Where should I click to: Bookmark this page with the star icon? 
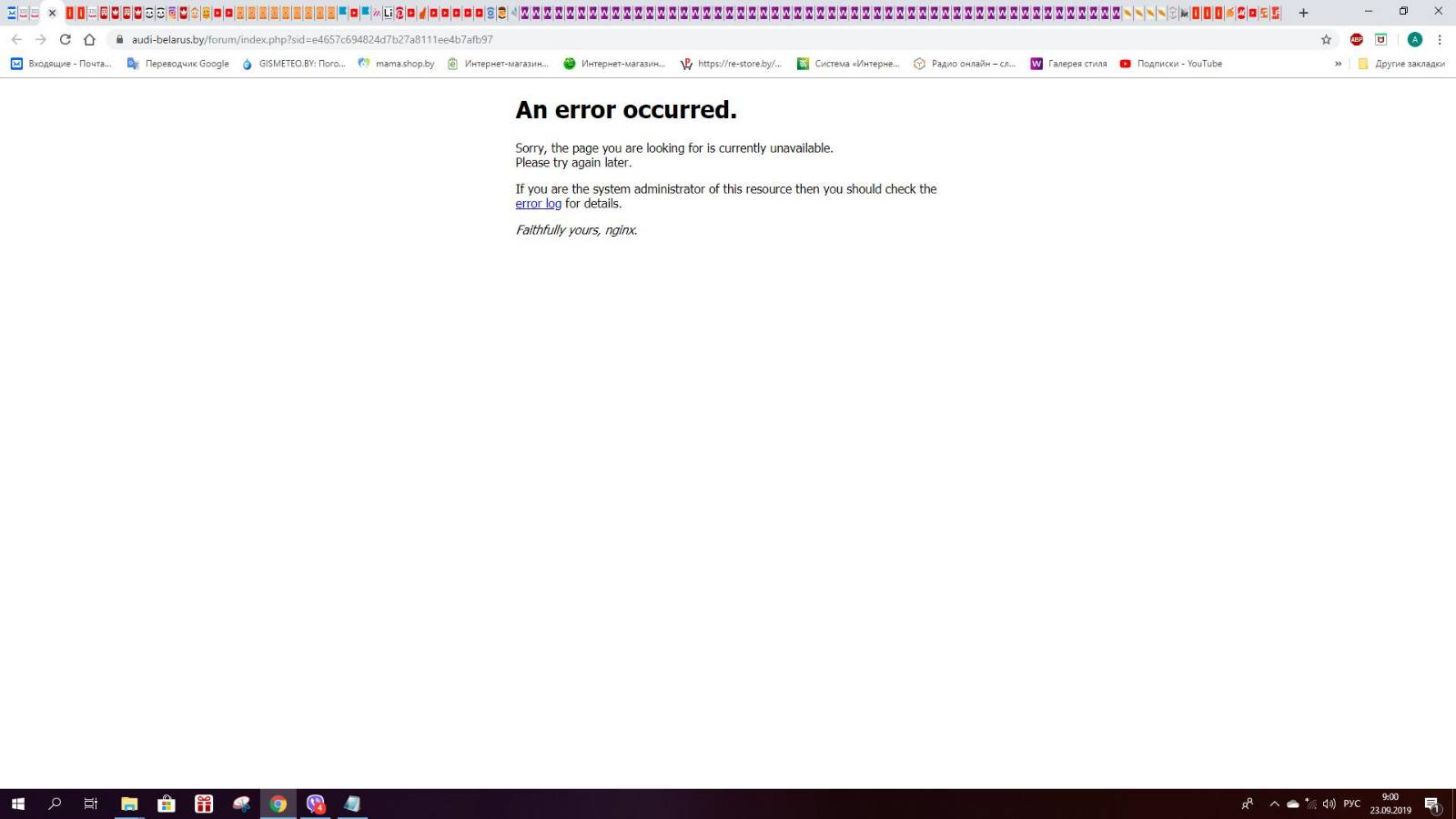[1326, 39]
